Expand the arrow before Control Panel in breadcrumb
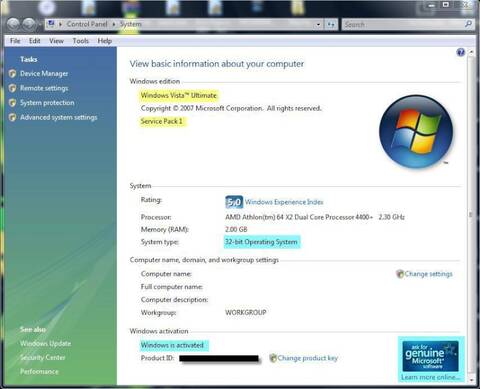The width and height of the screenshot is (480, 389). click(x=60, y=24)
